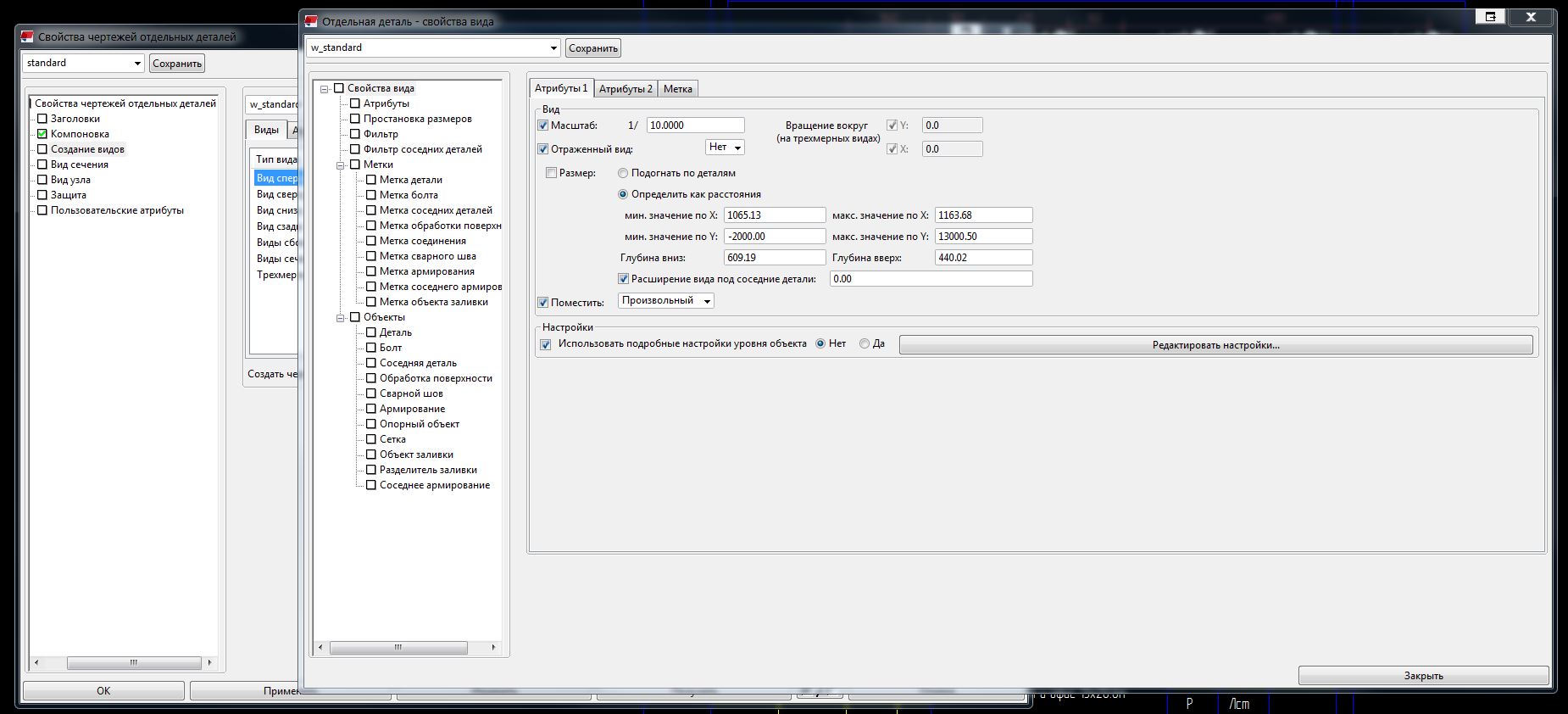Open the w_standard preset dropdown
Viewport: 1568px width, 714px height.
pos(553,48)
